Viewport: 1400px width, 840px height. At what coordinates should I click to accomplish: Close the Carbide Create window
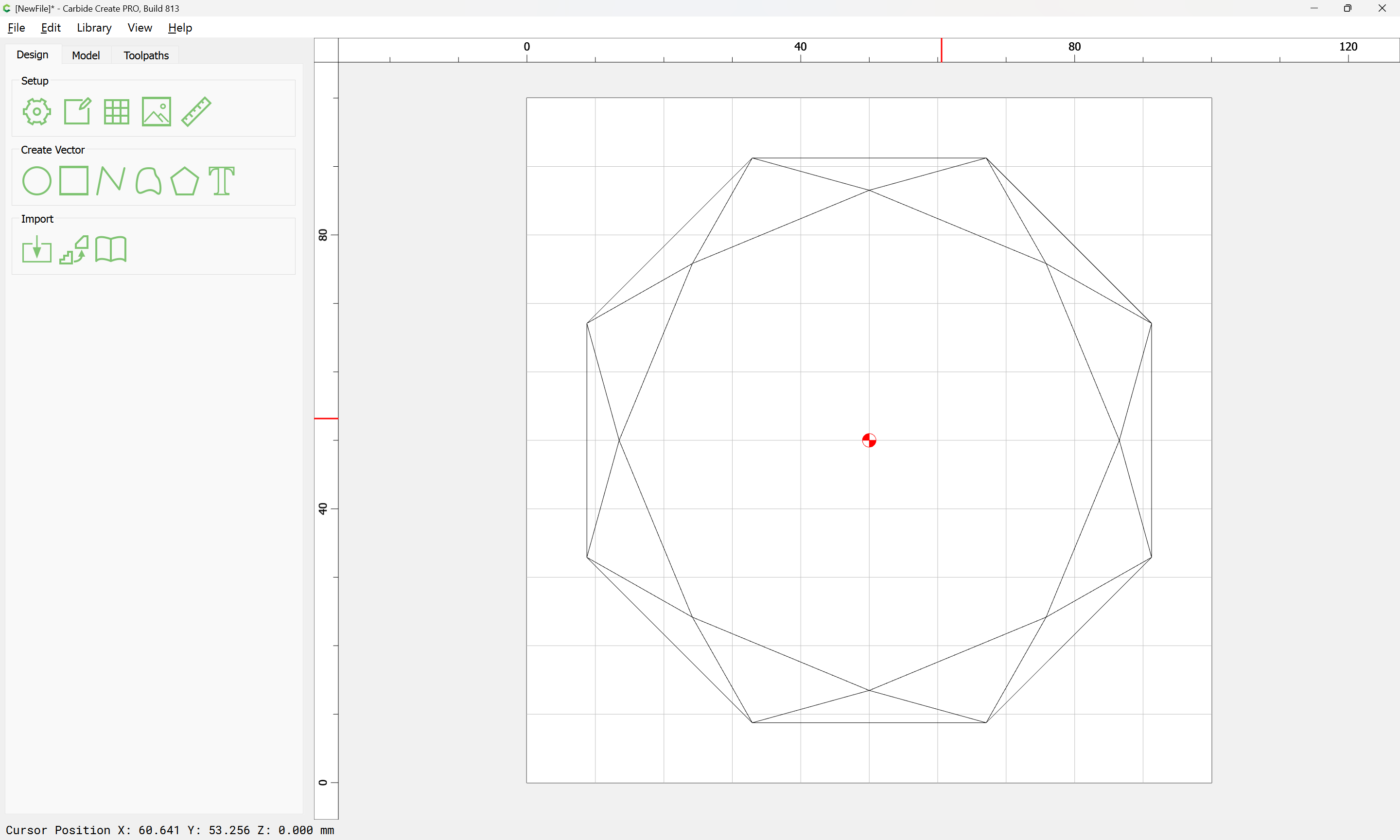1382,8
